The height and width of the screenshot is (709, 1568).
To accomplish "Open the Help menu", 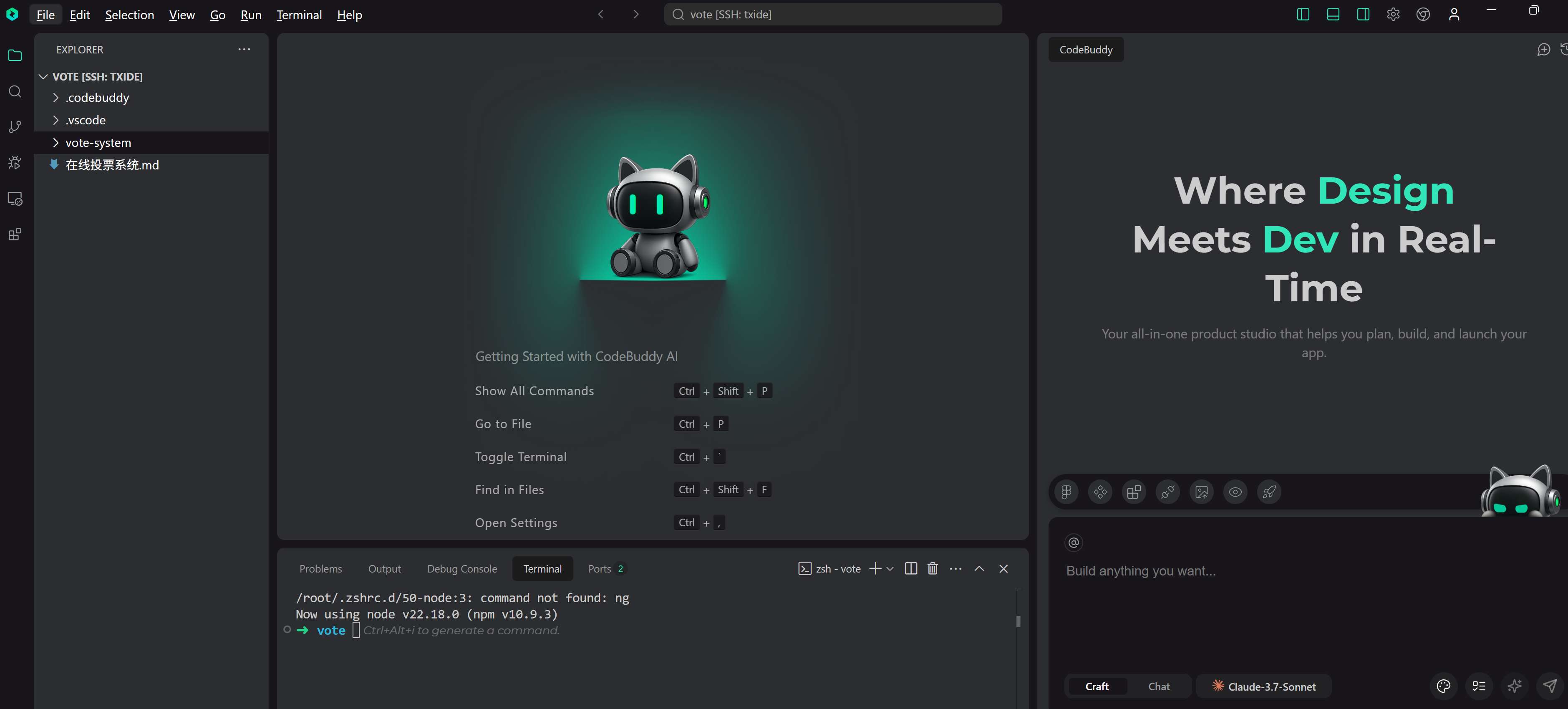I will coord(349,15).
